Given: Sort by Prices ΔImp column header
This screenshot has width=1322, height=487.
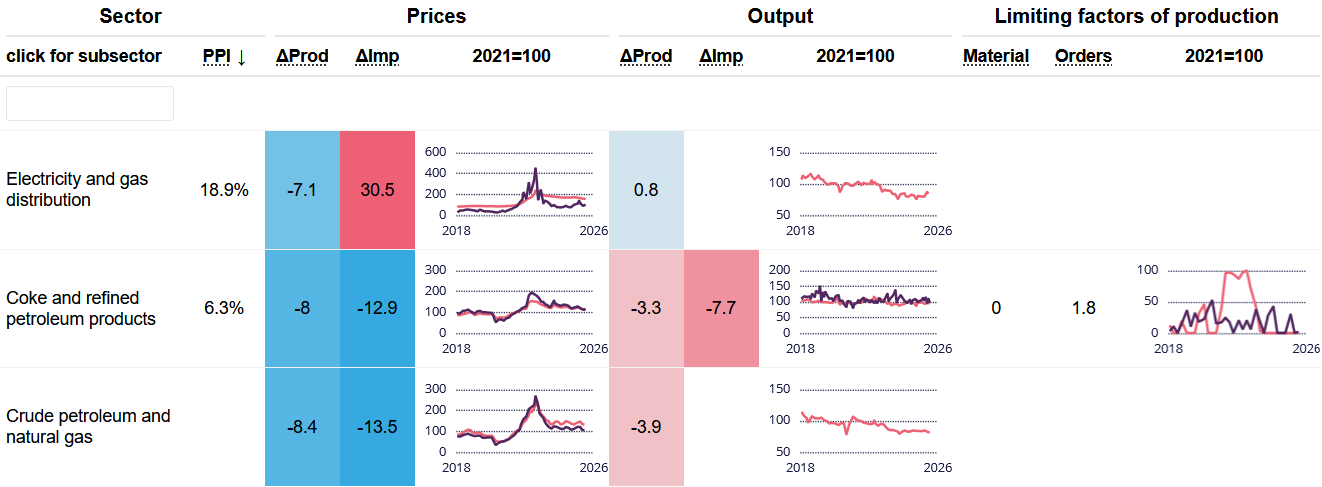Looking at the screenshot, I should [377, 56].
